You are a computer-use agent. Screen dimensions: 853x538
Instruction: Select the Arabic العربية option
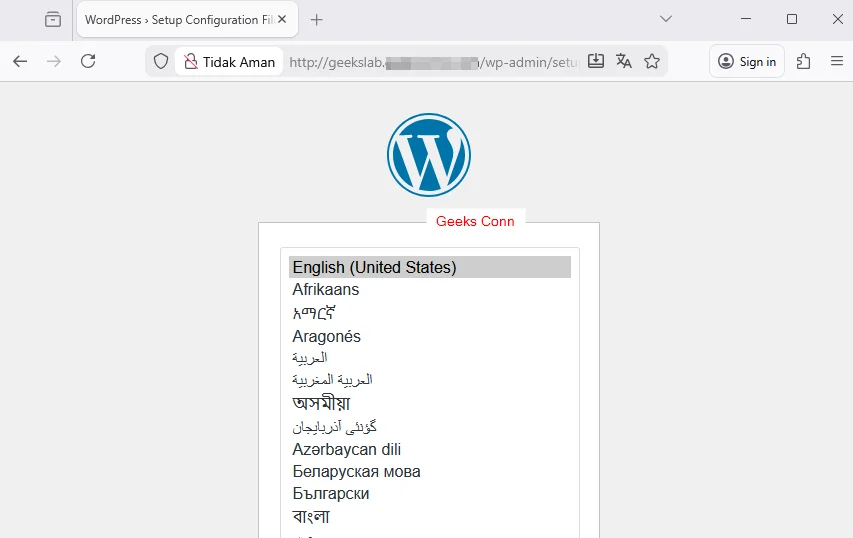coord(430,358)
